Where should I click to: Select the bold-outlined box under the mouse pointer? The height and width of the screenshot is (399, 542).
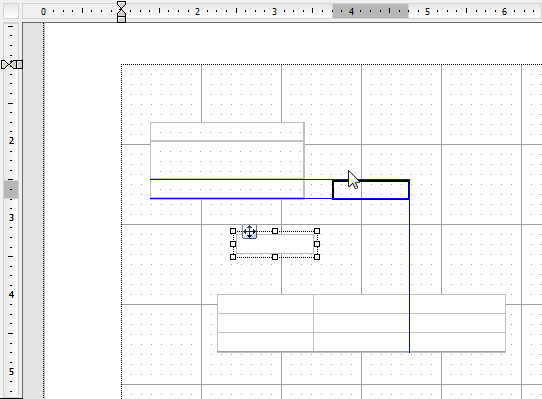(x=371, y=189)
